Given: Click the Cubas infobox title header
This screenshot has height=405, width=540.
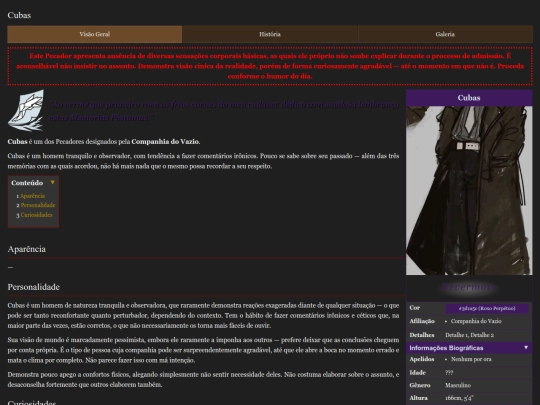Looking at the screenshot, I should click(469, 98).
